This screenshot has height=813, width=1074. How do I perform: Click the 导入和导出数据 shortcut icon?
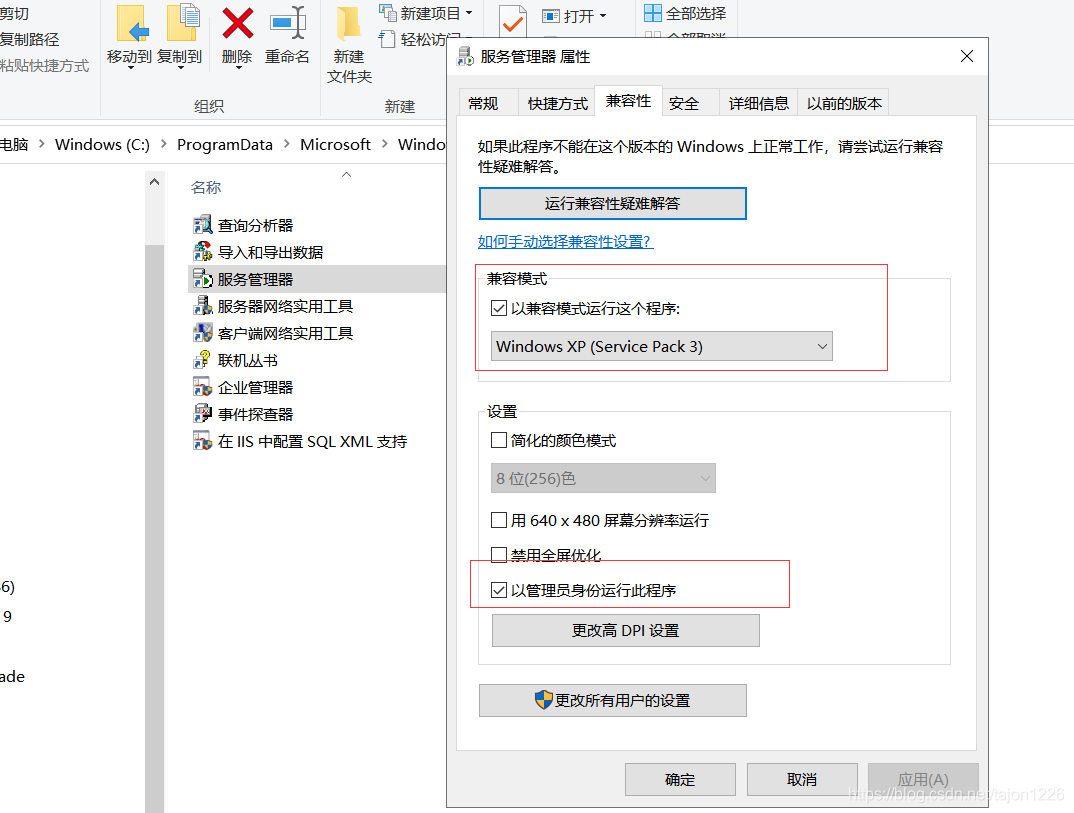pyautogui.click(x=203, y=252)
